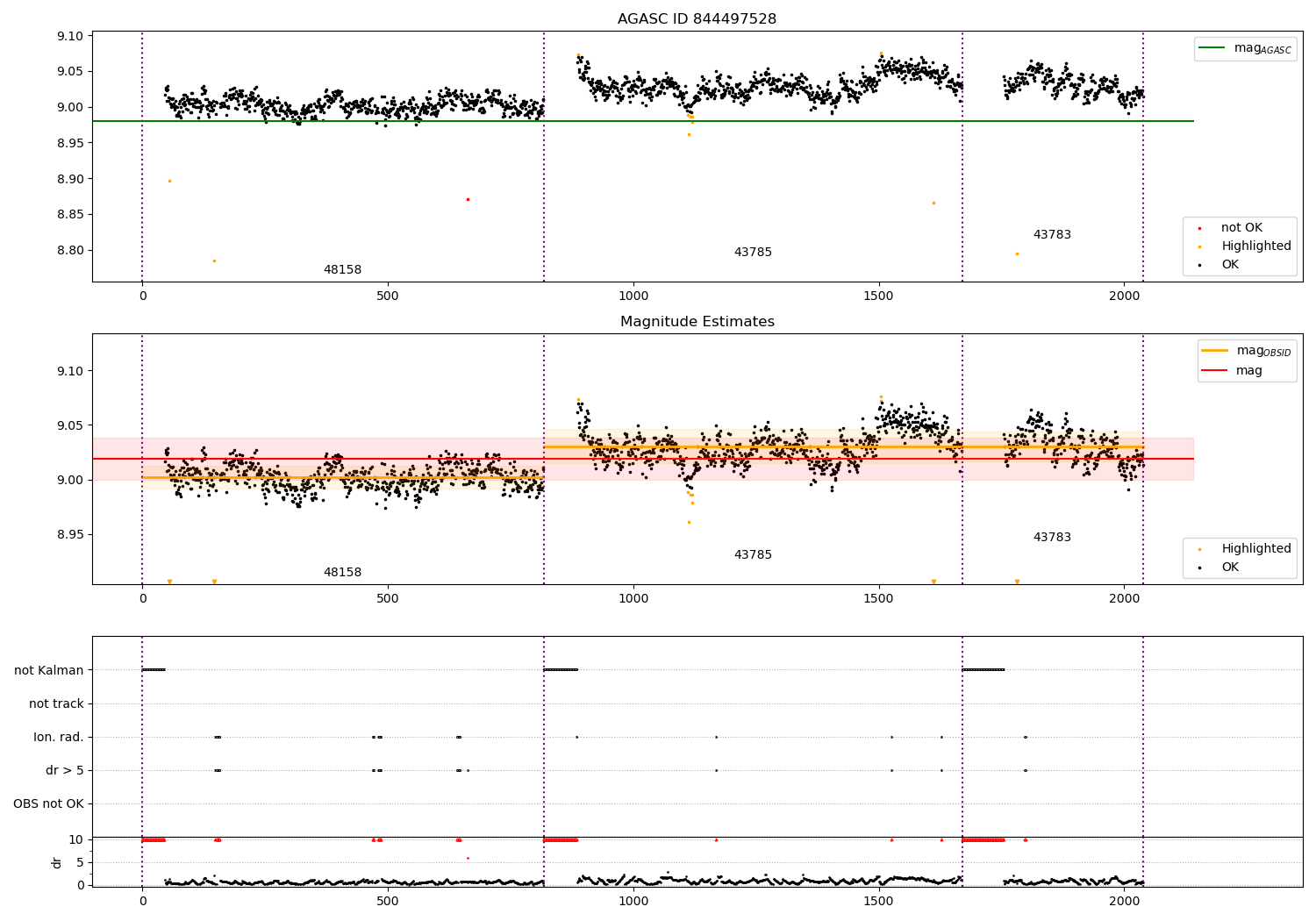The width and height of the screenshot is (1316, 921).
Task: Click the 'Magnitude Estimates' plot title
Action: pos(697,322)
